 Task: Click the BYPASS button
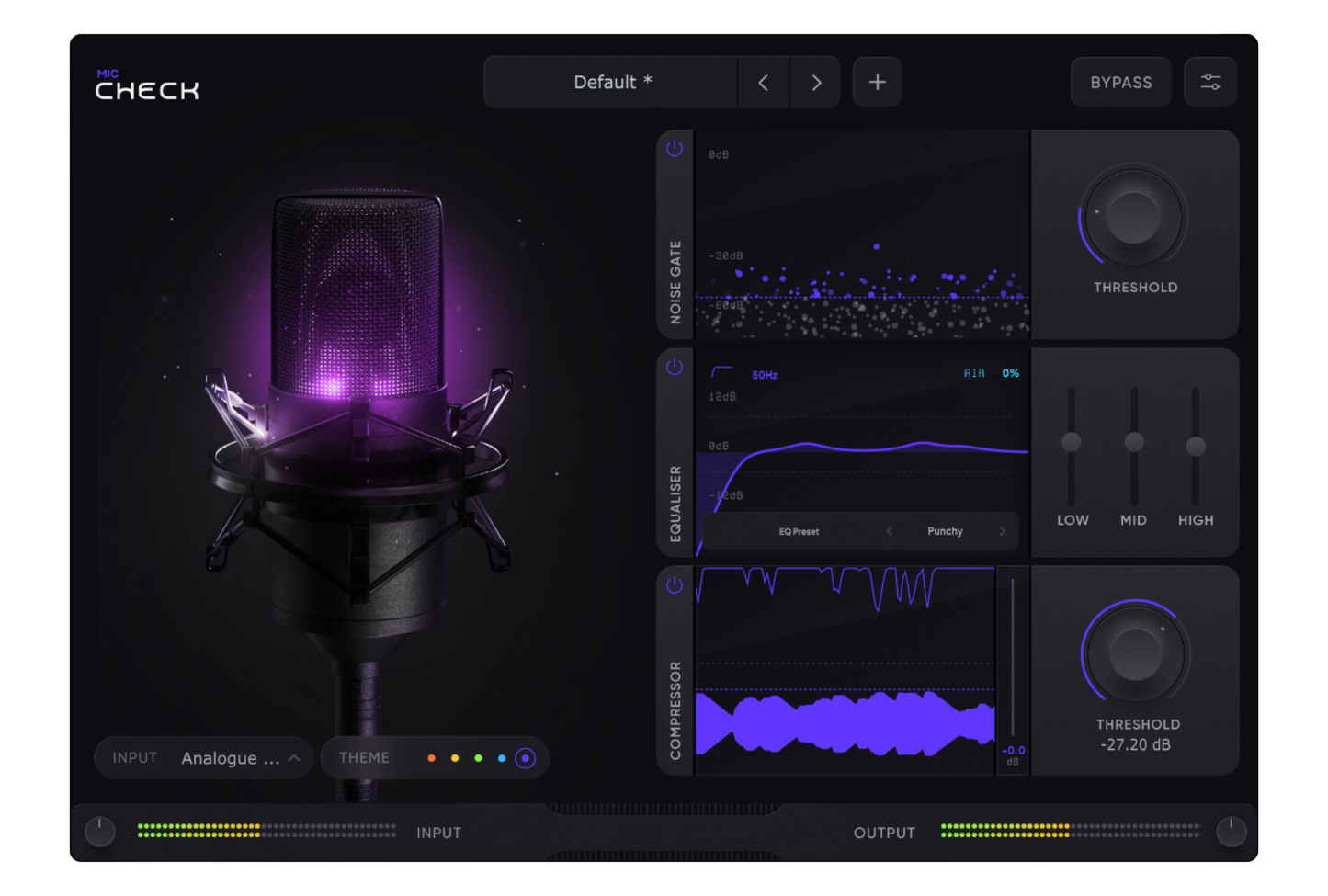(x=1121, y=83)
